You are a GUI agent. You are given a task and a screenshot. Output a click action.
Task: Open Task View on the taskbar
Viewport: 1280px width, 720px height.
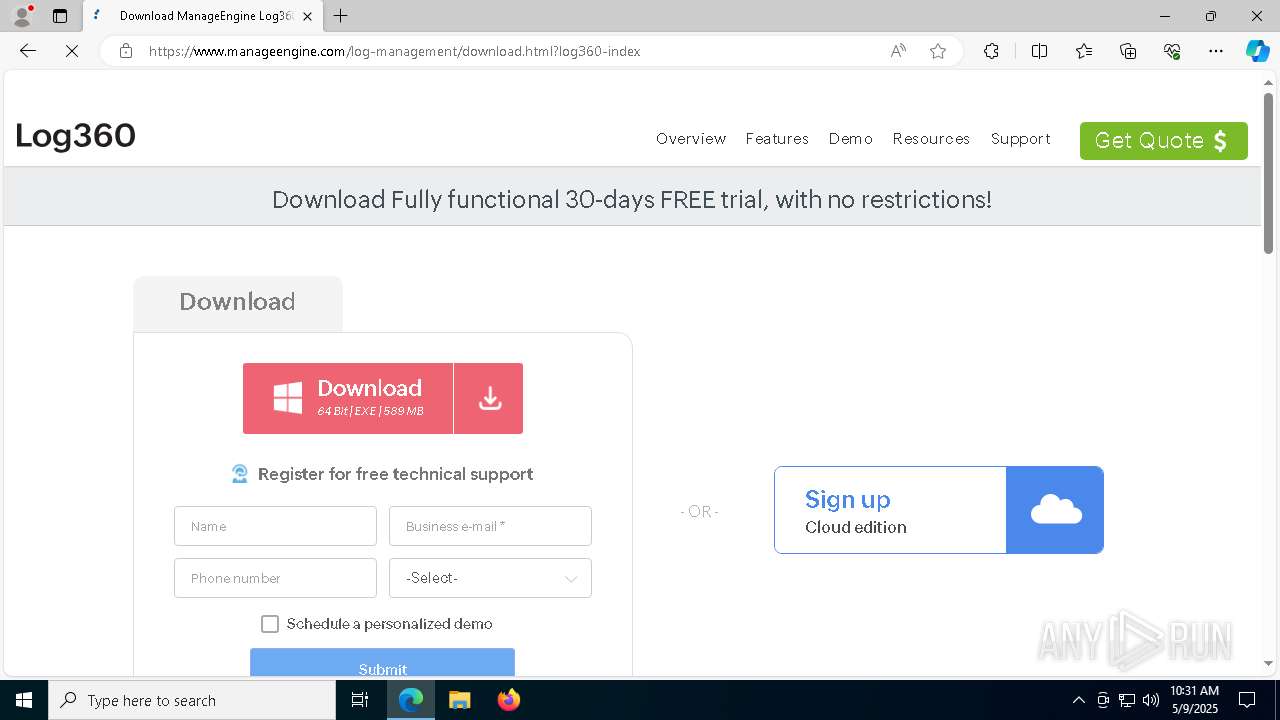pyautogui.click(x=360, y=700)
